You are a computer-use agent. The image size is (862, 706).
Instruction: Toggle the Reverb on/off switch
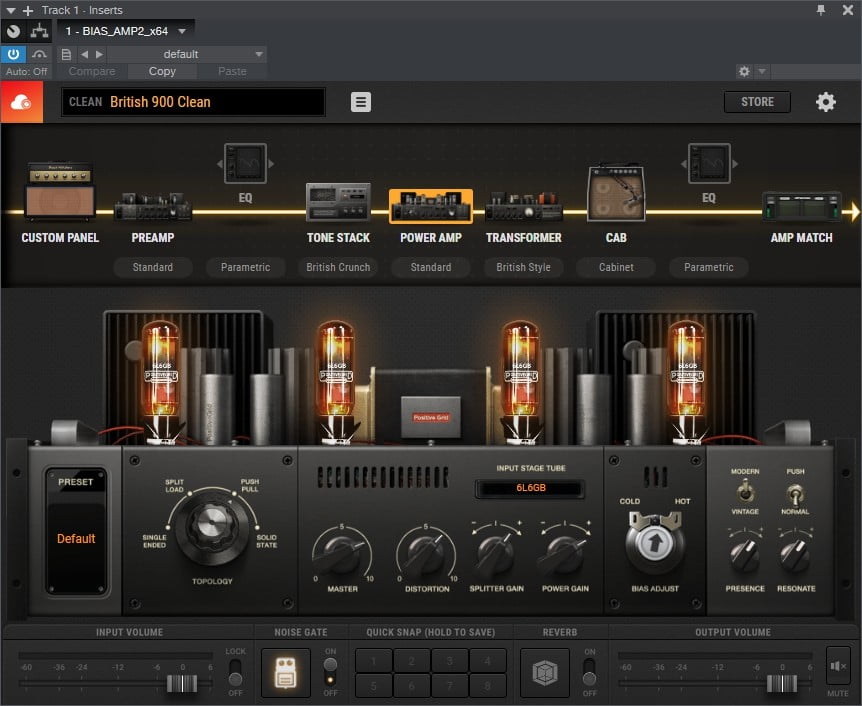(589, 672)
